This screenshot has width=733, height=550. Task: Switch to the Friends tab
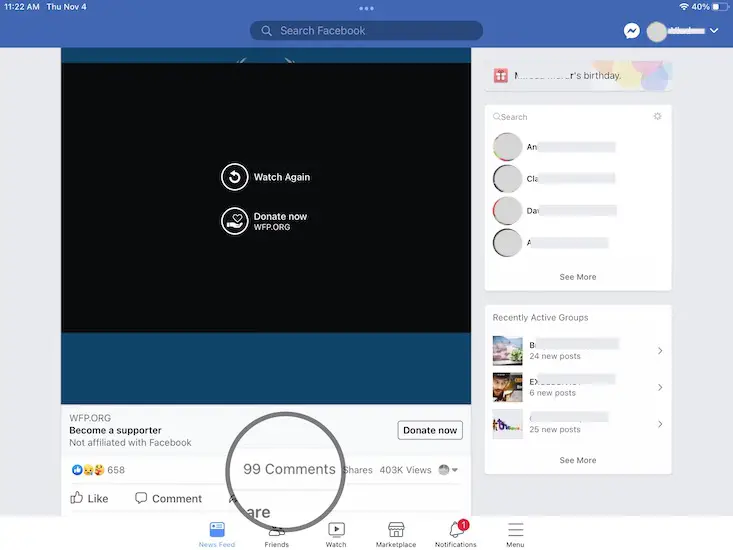(x=277, y=534)
